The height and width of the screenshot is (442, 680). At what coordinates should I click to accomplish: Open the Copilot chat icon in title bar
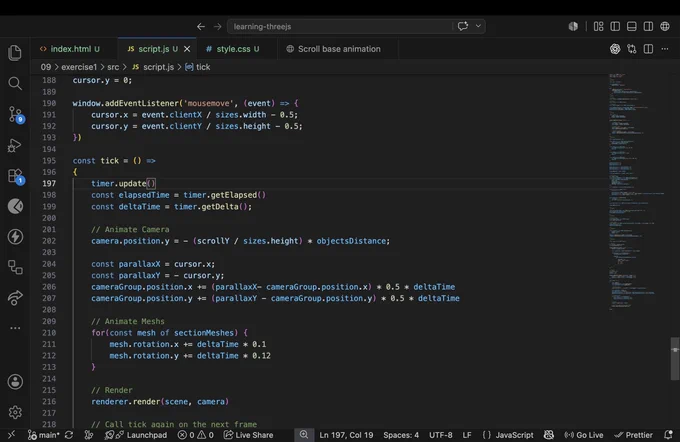click(463, 26)
